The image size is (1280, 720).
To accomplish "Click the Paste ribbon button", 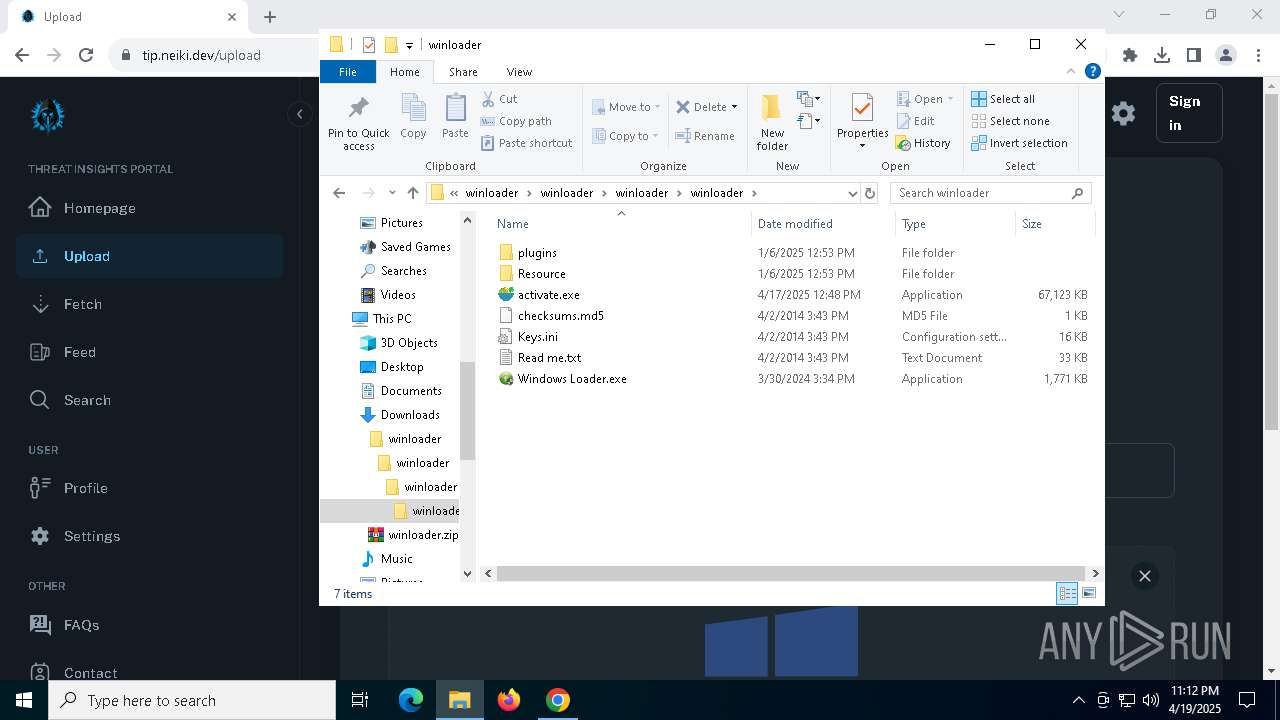I will [455, 116].
